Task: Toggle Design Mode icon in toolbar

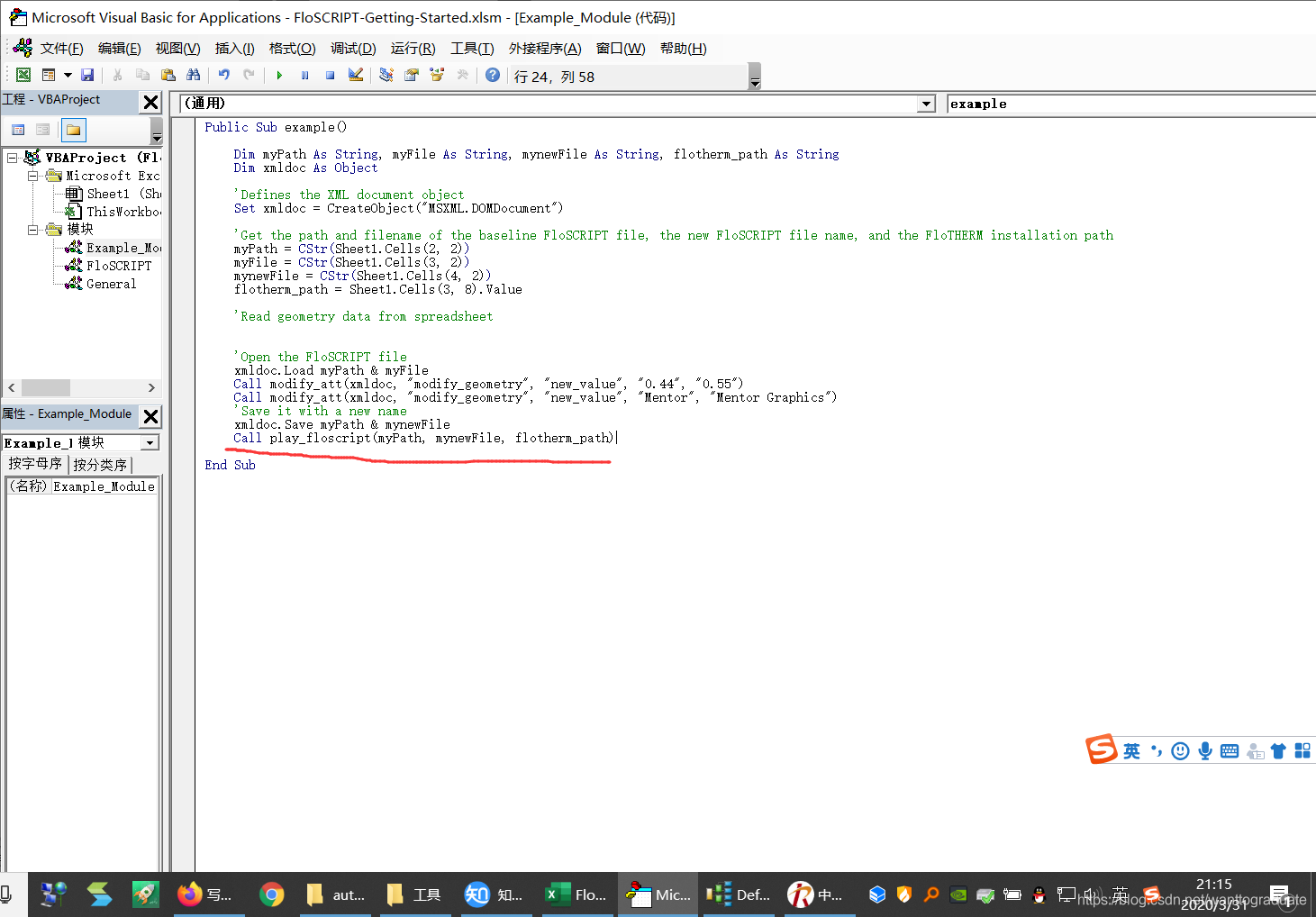Action: point(356,76)
